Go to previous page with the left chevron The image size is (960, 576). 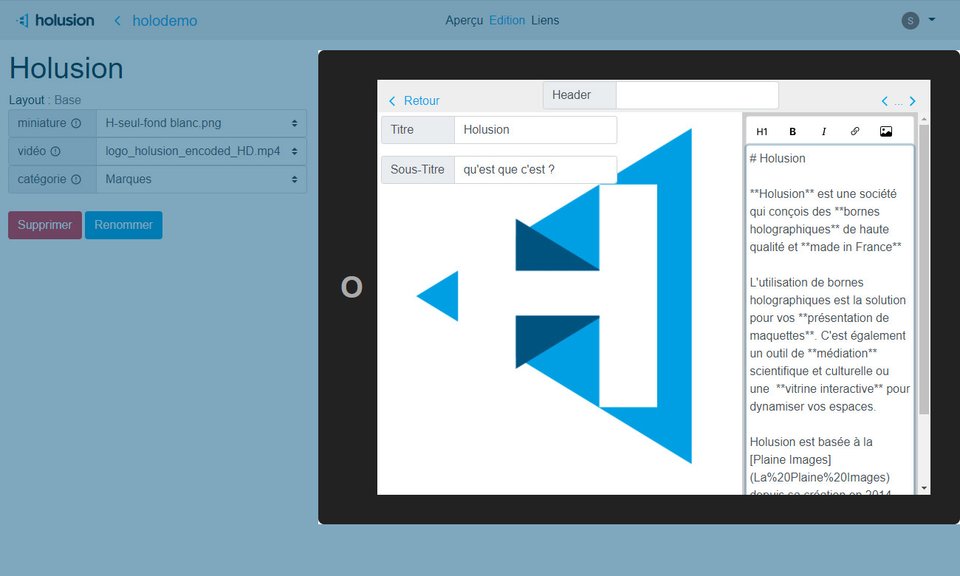pyautogui.click(x=883, y=101)
